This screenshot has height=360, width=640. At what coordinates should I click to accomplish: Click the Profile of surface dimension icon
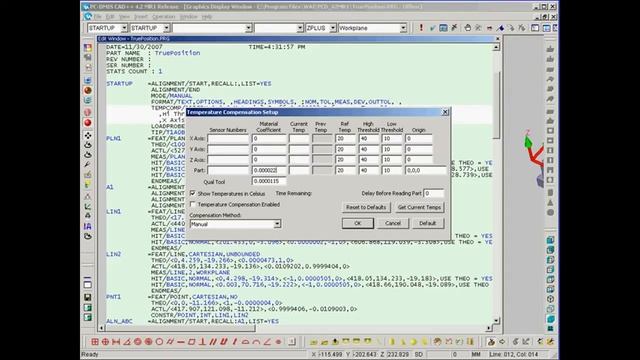(x=245, y=342)
